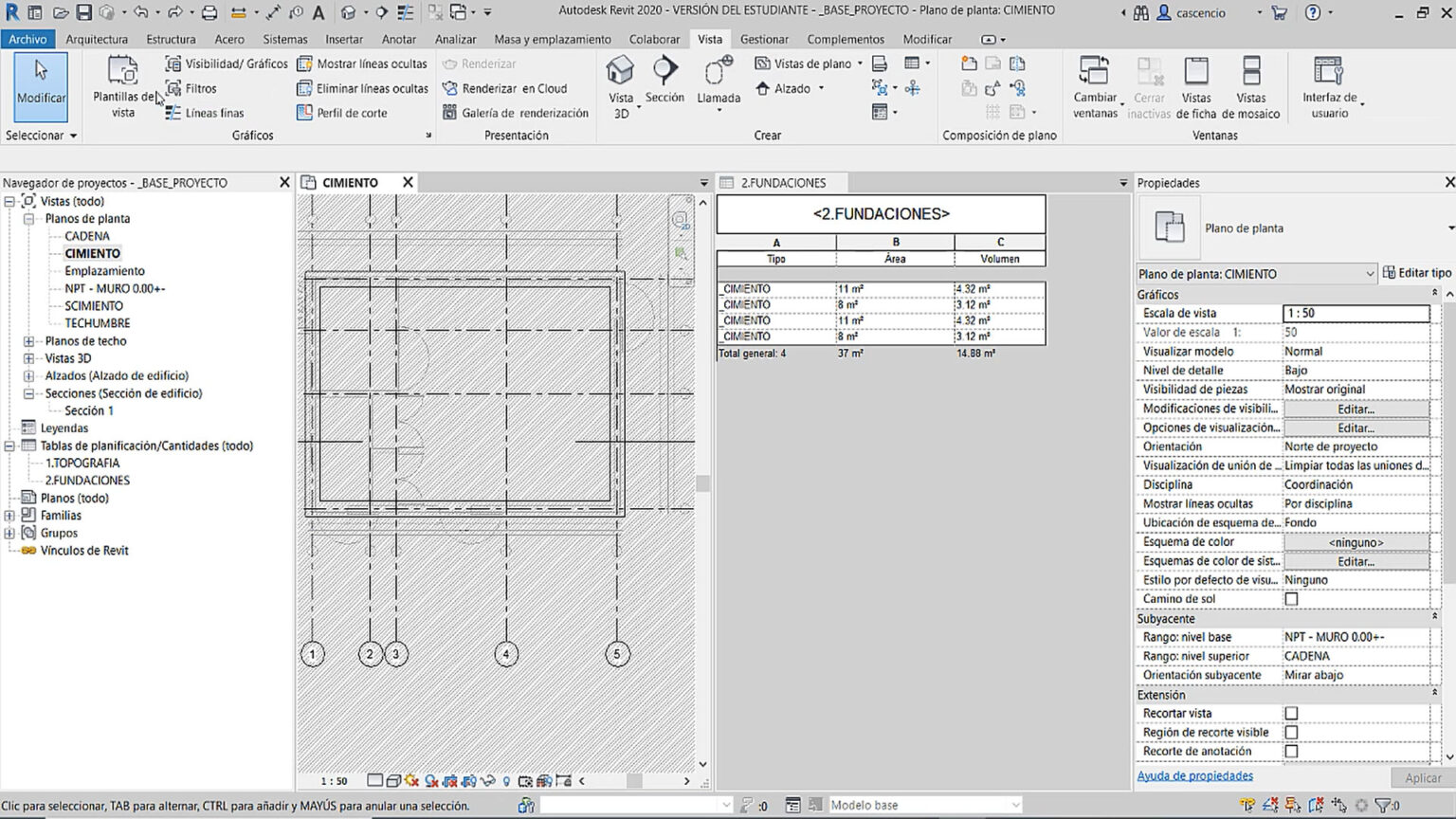Switch to the Gestionar ribbon tab

764,39
